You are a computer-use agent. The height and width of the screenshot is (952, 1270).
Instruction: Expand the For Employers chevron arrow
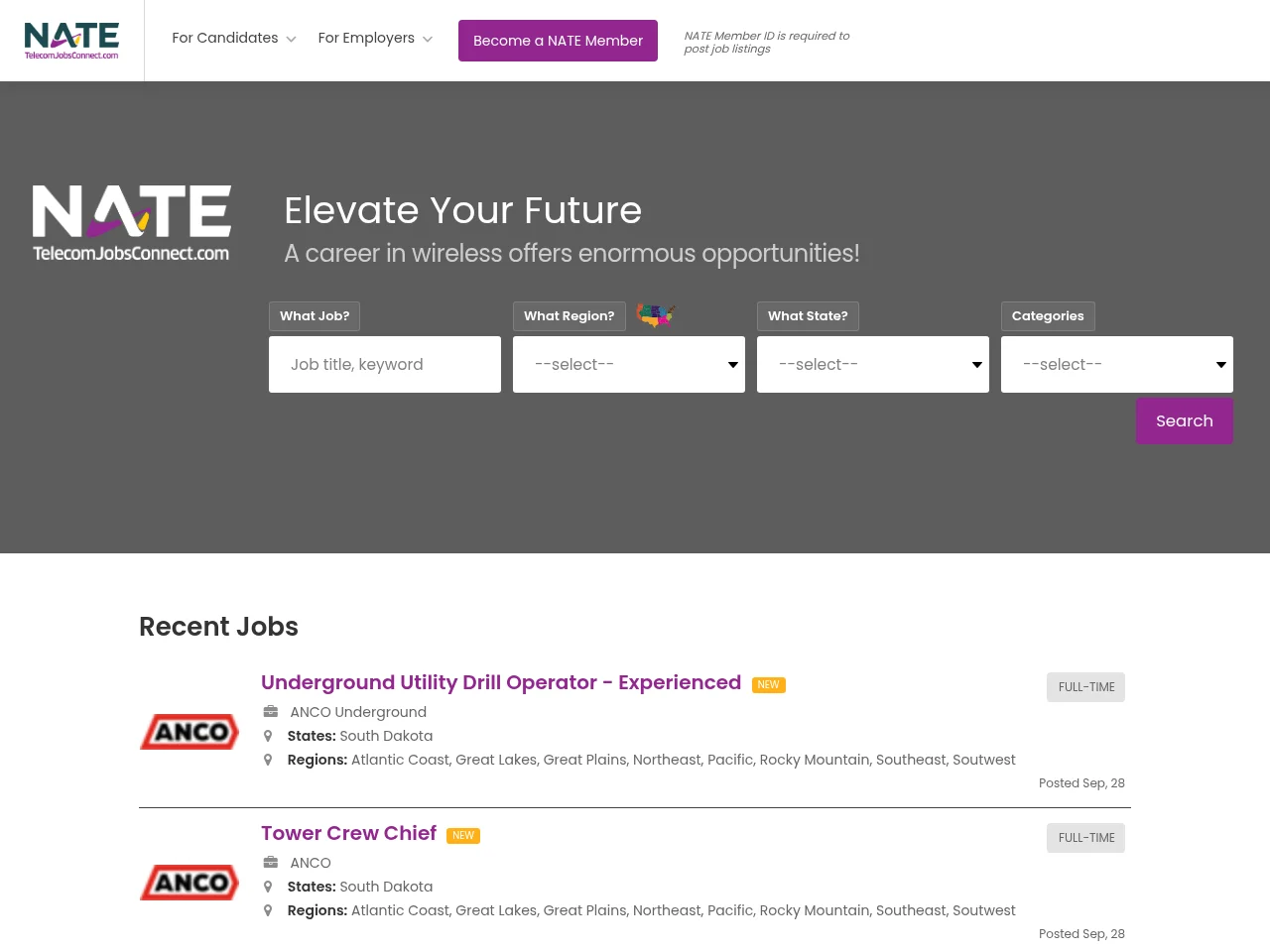point(428,40)
